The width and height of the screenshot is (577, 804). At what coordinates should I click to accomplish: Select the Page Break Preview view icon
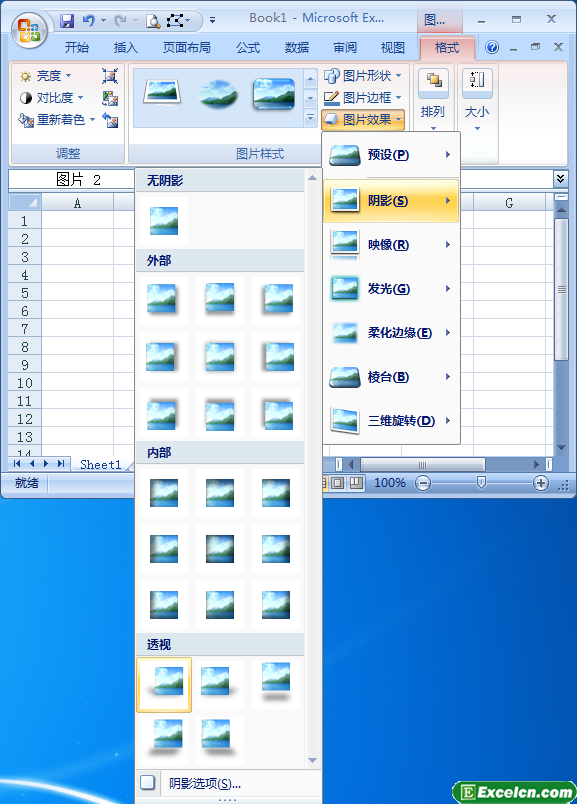tap(356, 483)
